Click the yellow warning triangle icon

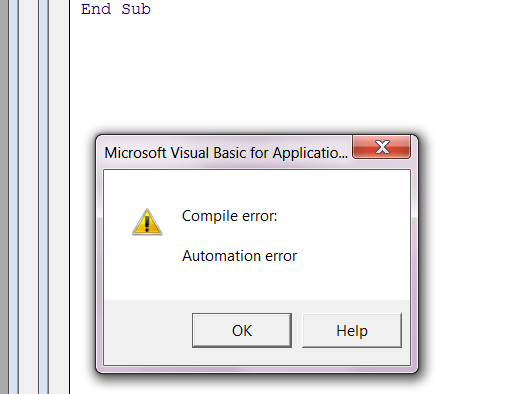[x=147, y=222]
